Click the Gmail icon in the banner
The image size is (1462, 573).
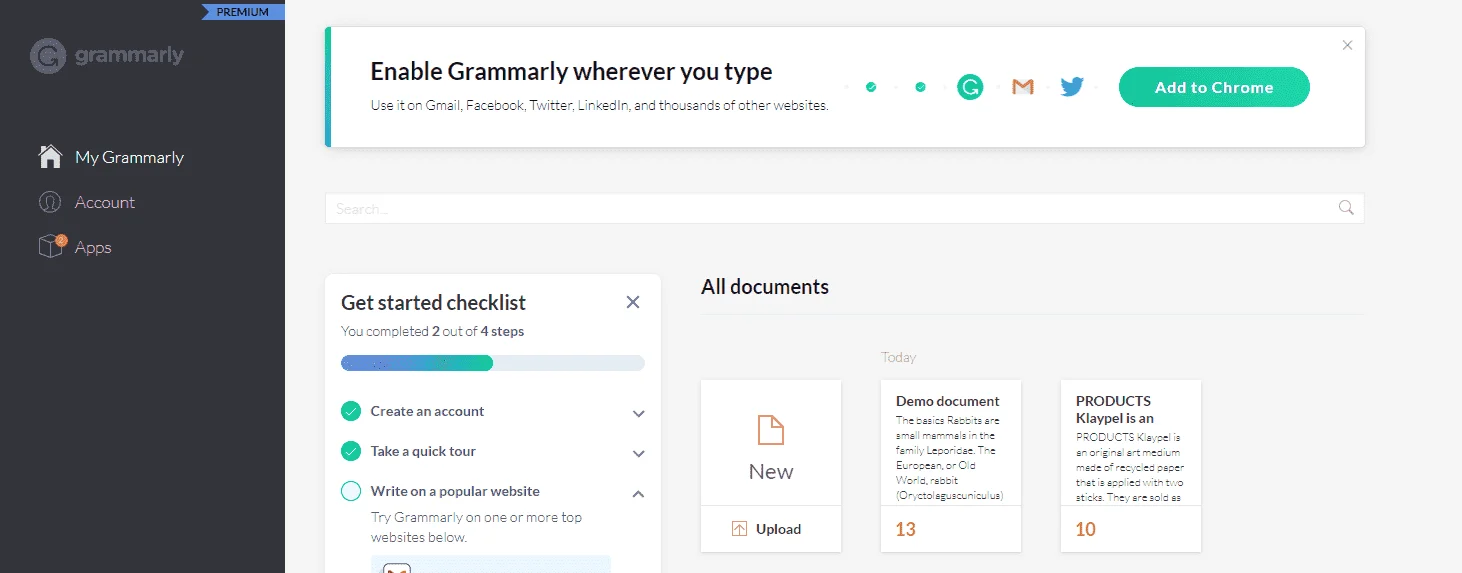pos(1022,87)
